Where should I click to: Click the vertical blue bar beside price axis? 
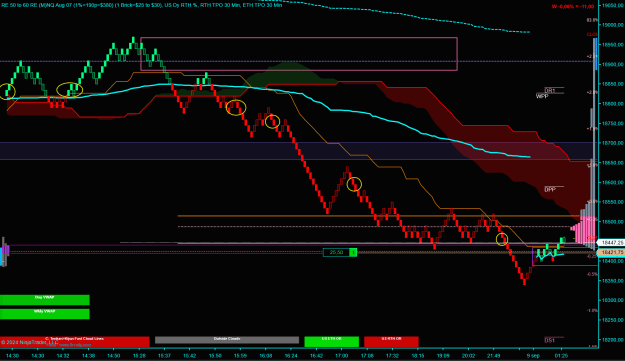596,54
